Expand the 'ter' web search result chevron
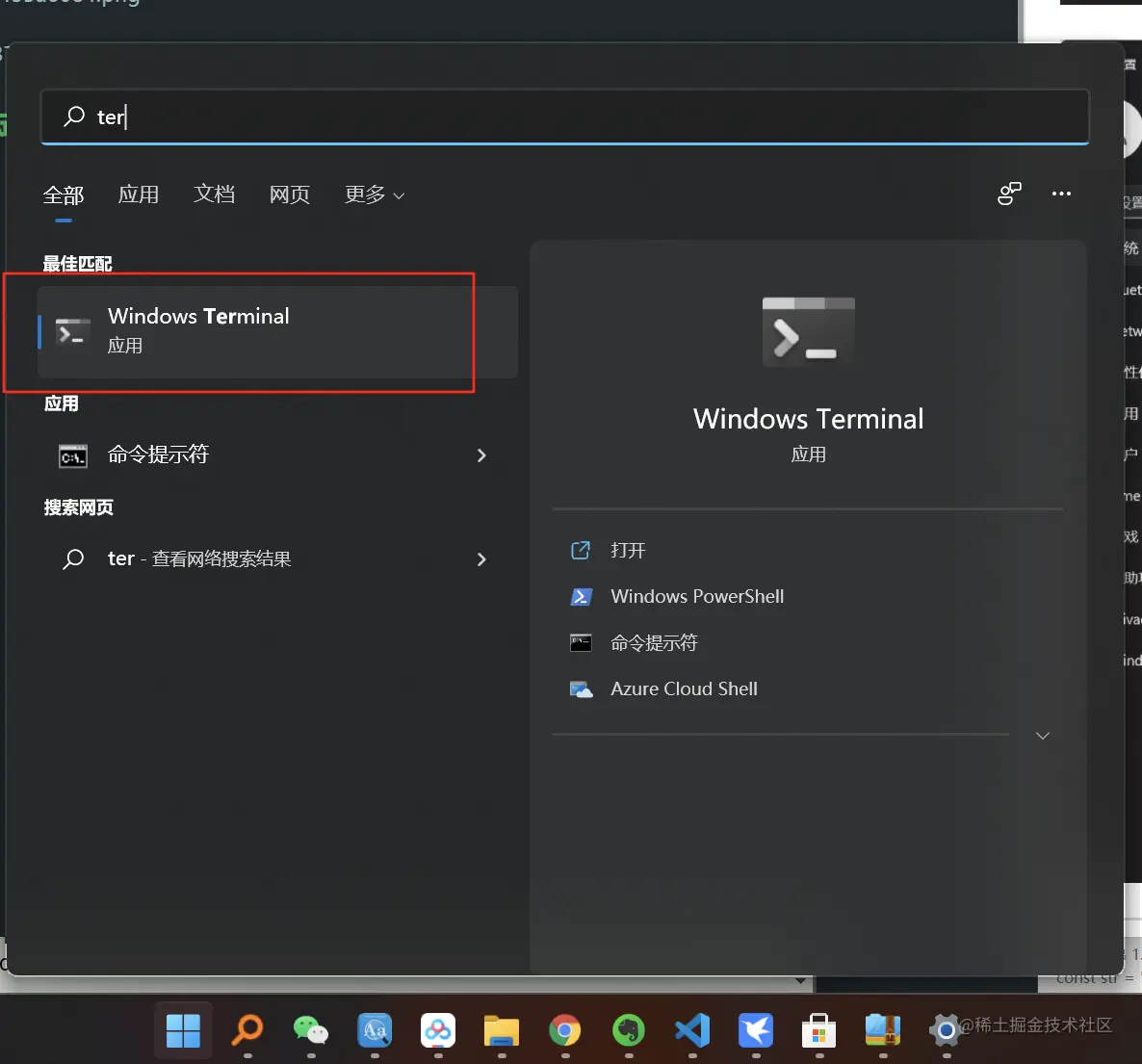 tap(481, 559)
